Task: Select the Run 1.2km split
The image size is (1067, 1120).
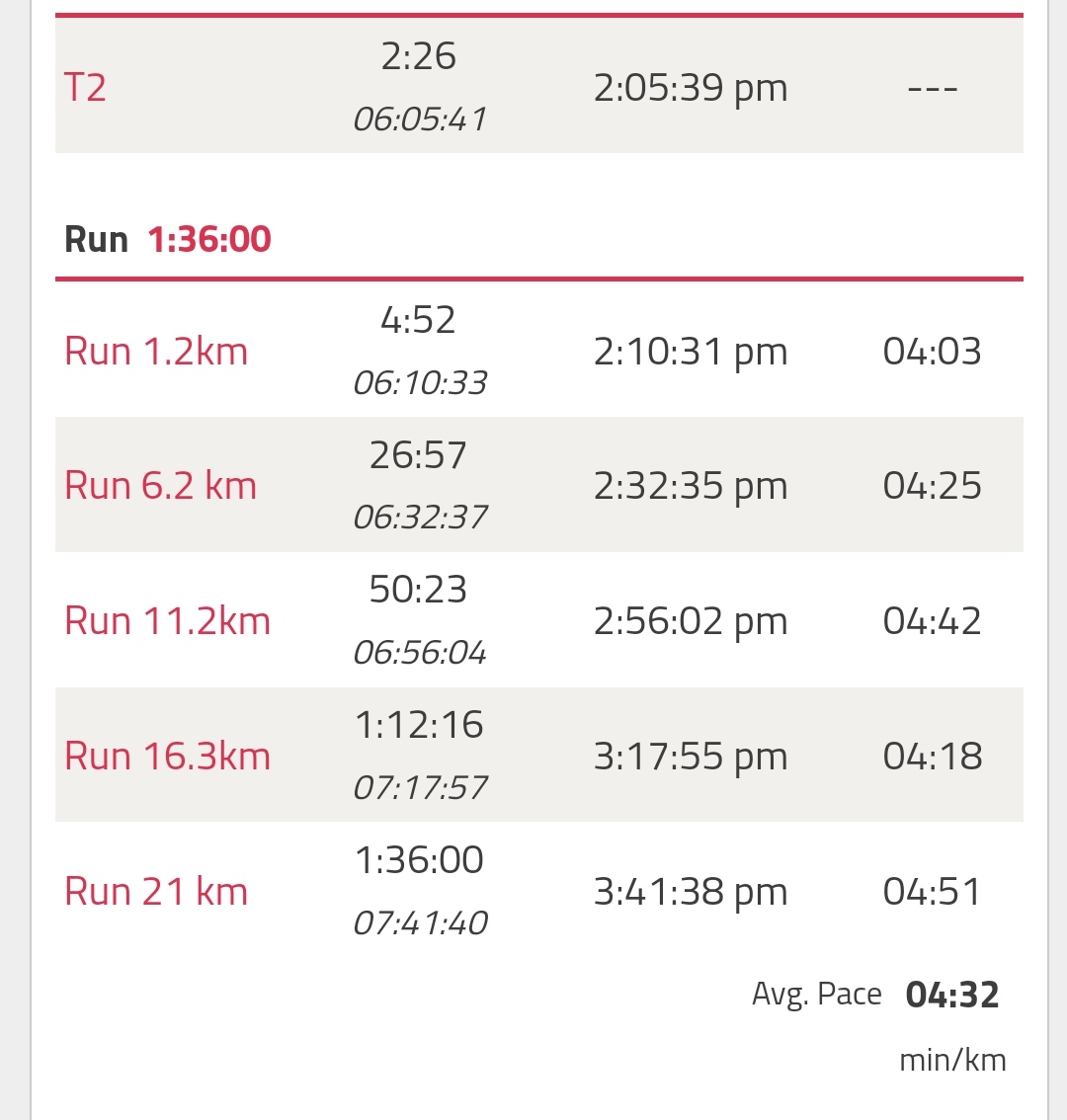Action: pyautogui.click(x=156, y=351)
